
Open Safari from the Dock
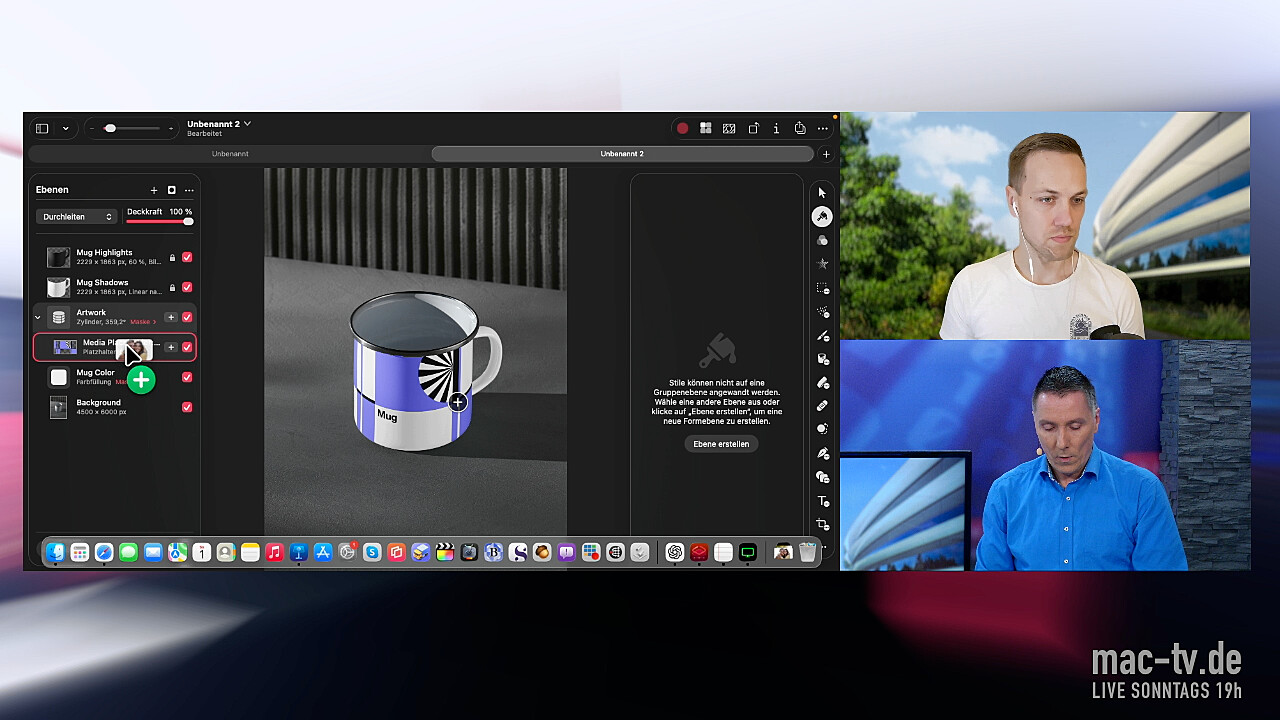tap(104, 552)
